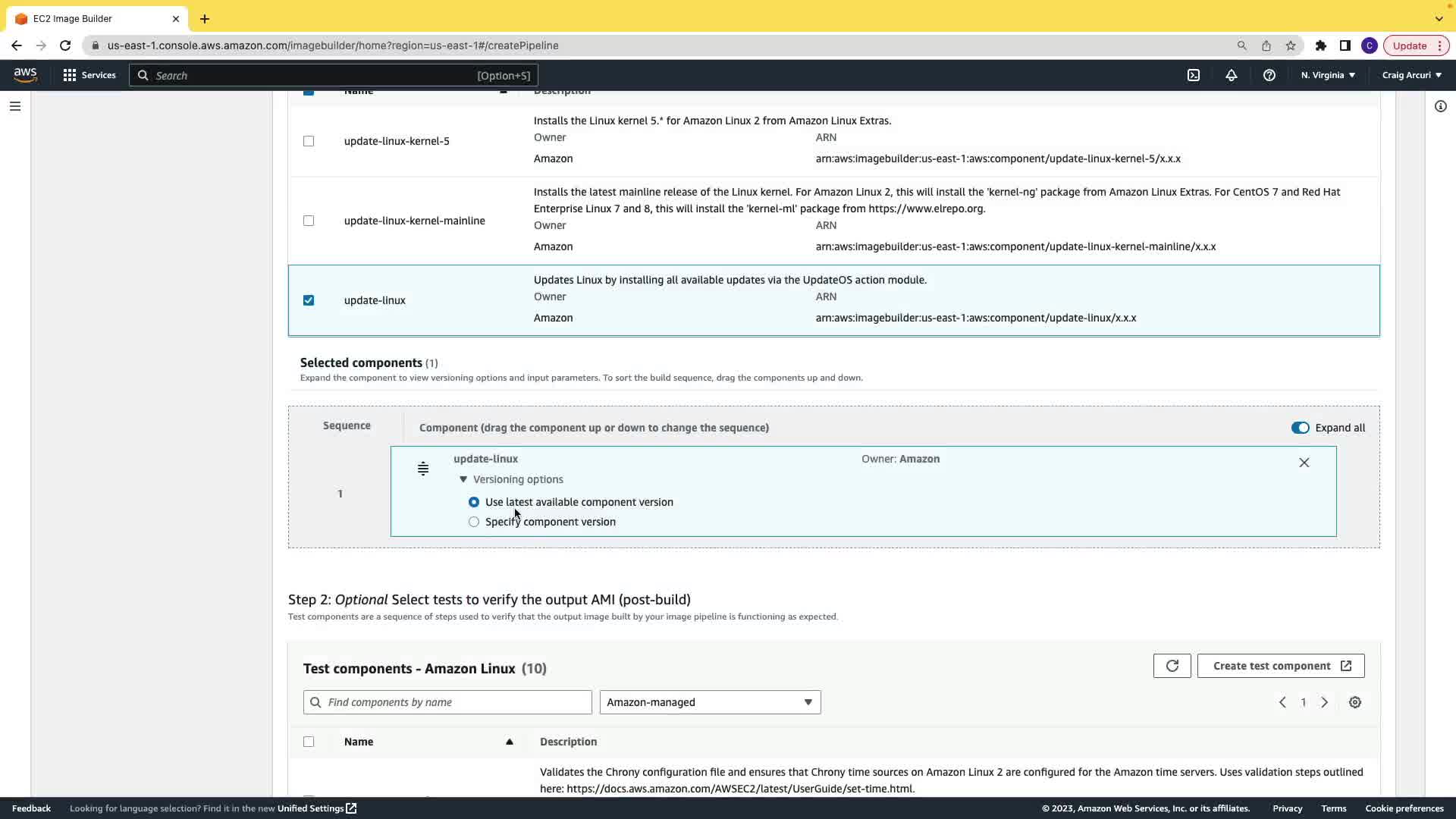This screenshot has width=1456, height=819.
Task: Click the Create test component button
Action: 1281,666
